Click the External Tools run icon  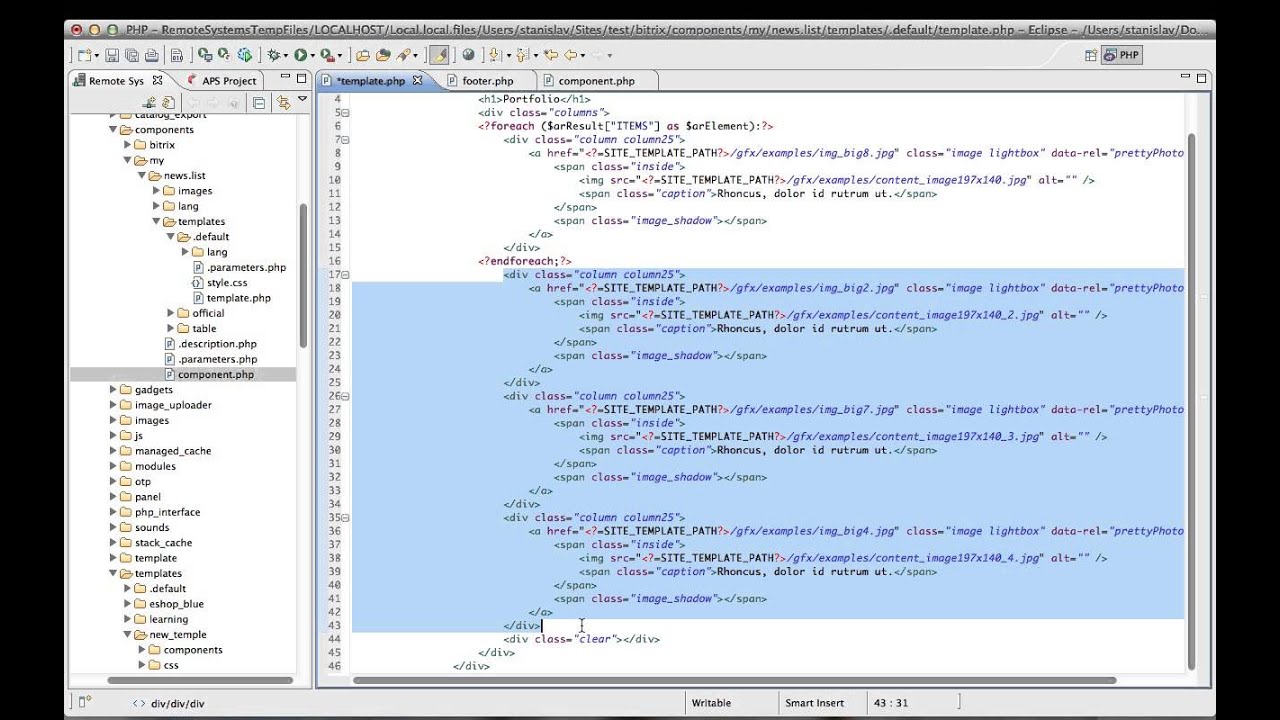click(326, 55)
